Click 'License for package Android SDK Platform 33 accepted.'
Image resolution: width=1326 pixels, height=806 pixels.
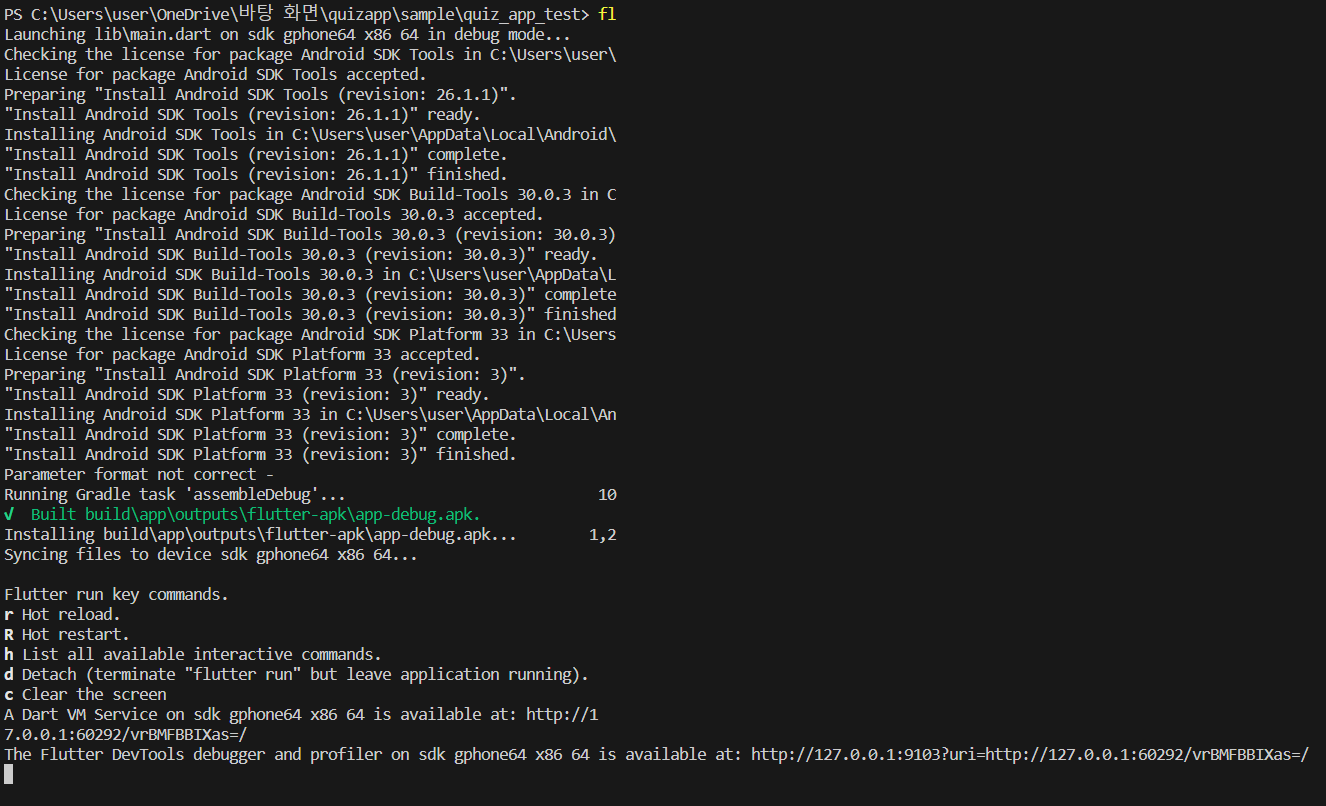[242, 354]
